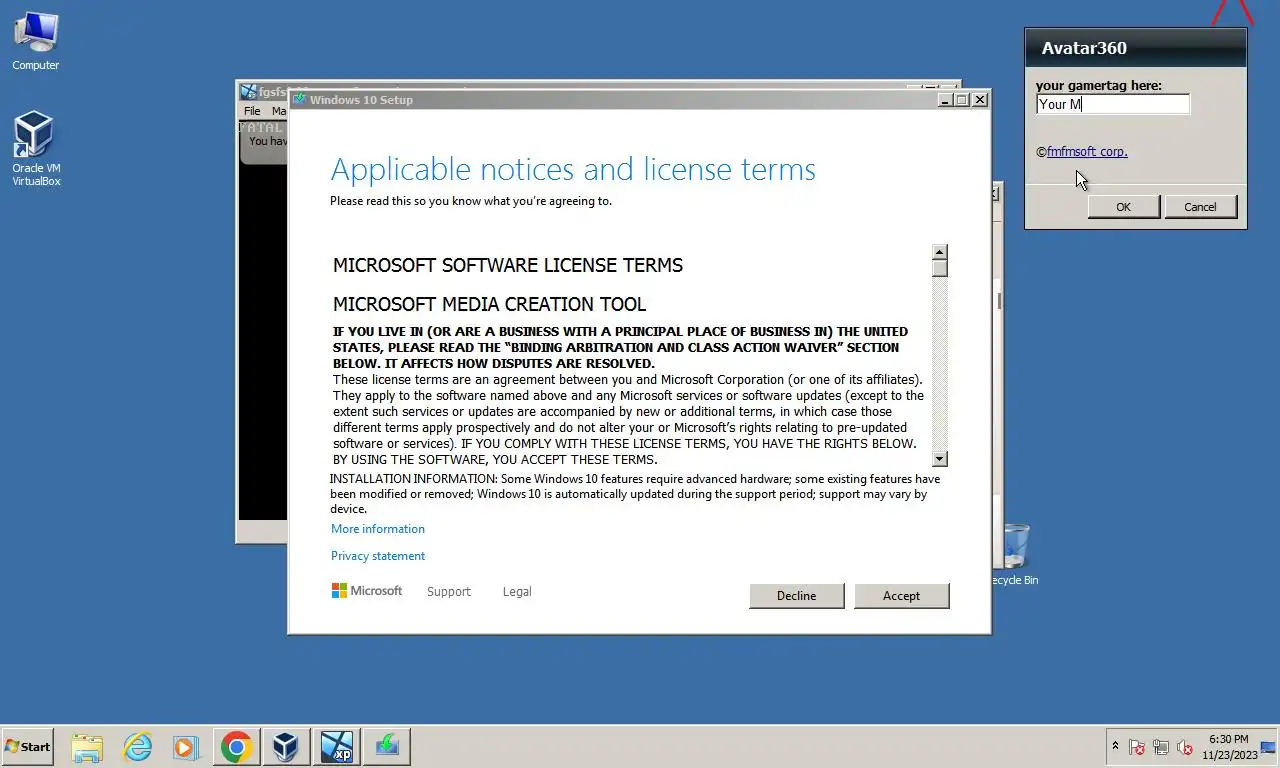
Task: Click the Action Center flag tray icon
Action: click(1137, 747)
